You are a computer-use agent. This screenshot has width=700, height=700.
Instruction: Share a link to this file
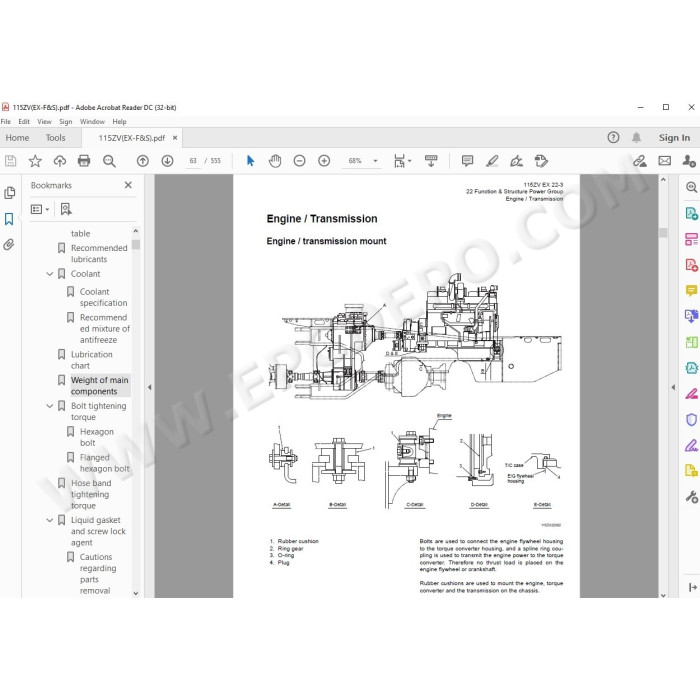(x=640, y=161)
